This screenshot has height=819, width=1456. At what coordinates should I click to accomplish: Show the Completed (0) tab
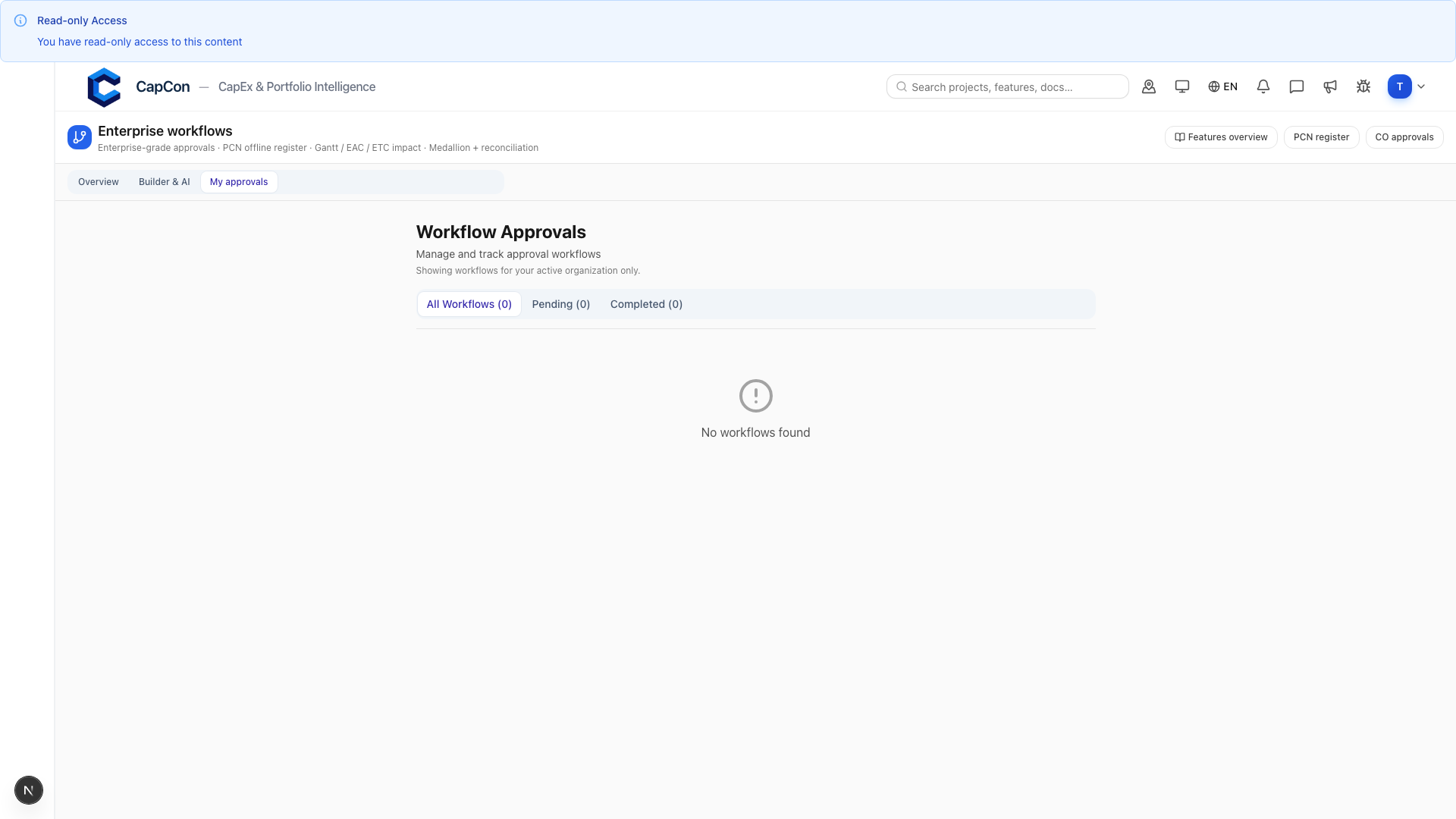pyautogui.click(x=647, y=304)
